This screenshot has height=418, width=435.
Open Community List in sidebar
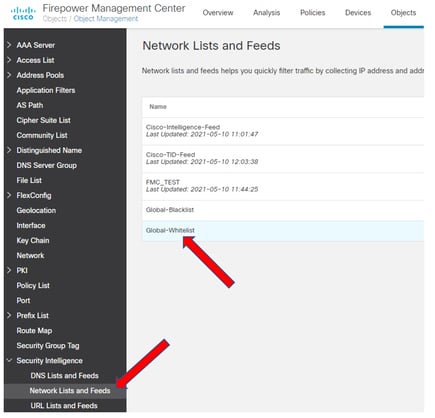click(42, 135)
